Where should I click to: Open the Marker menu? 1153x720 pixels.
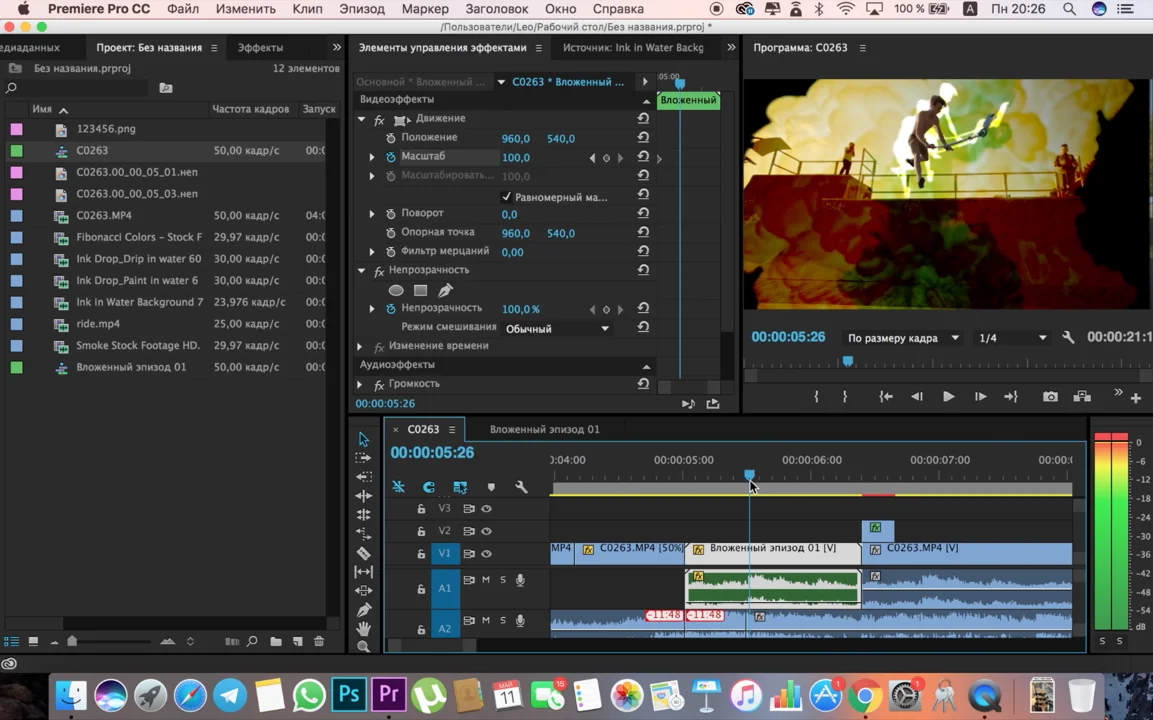click(x=425, y=9)
